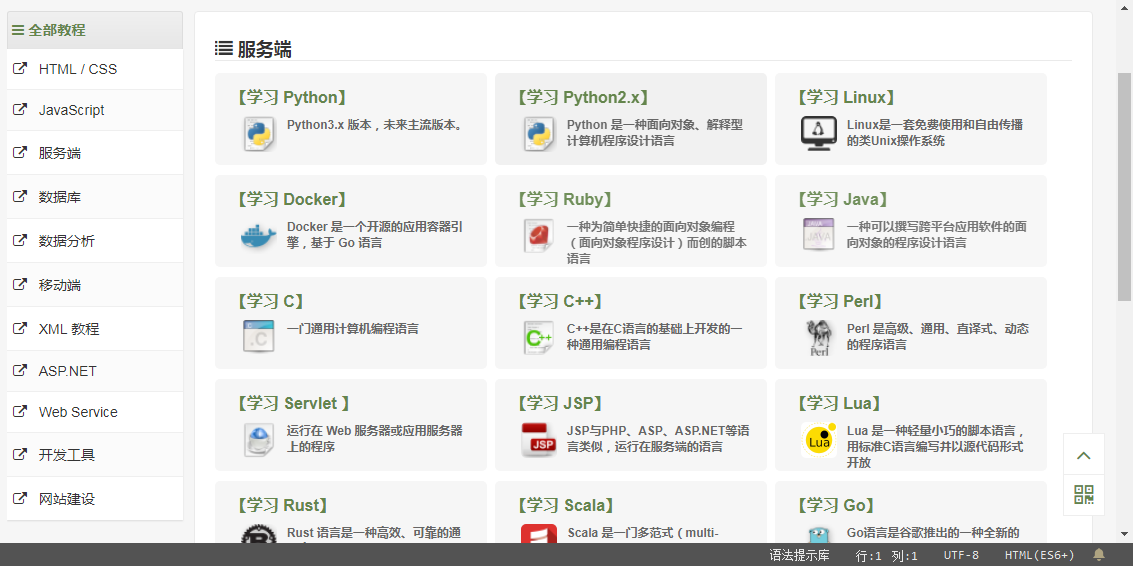Image resolution: width=1133 pixels, height=566 pixels.
Task: Select ASP.NET in the sidebar
Action: click(x=95, y=372)
